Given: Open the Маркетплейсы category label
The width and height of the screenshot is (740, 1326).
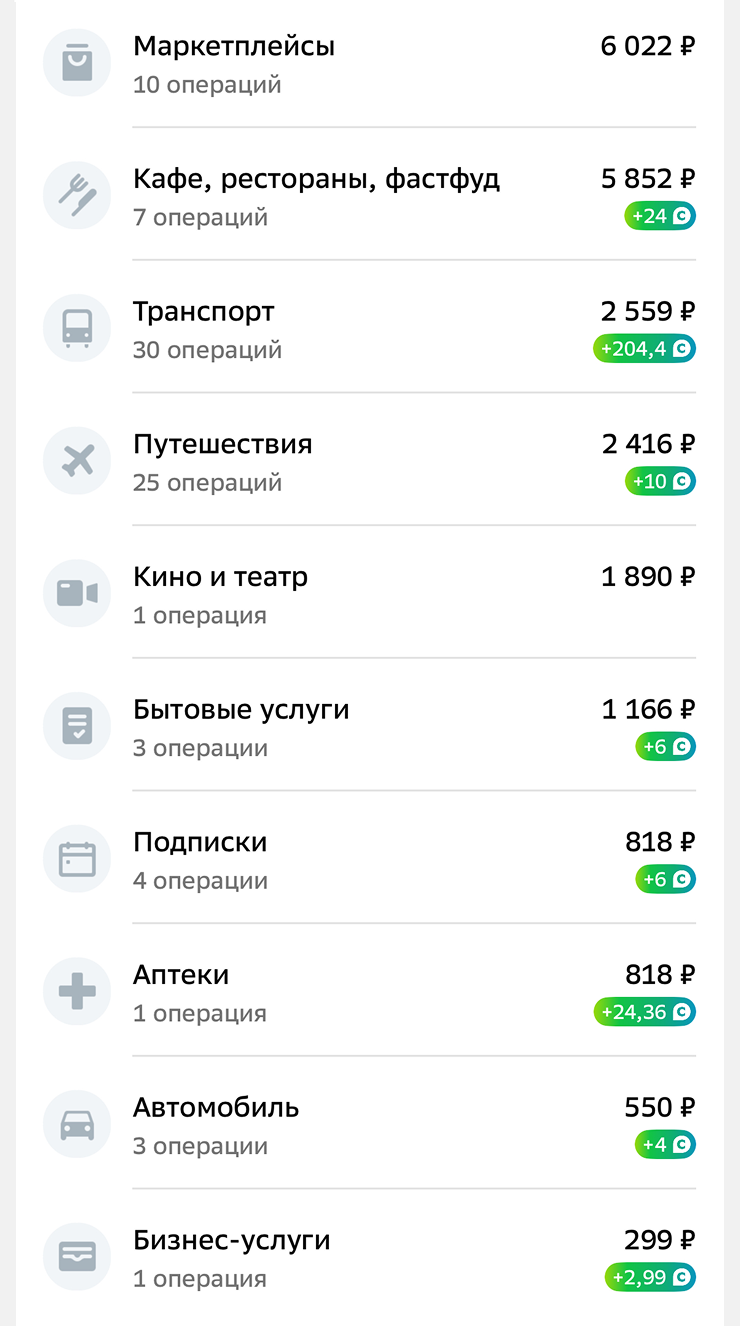Looking at the screenshot, I should pos(234,46).
